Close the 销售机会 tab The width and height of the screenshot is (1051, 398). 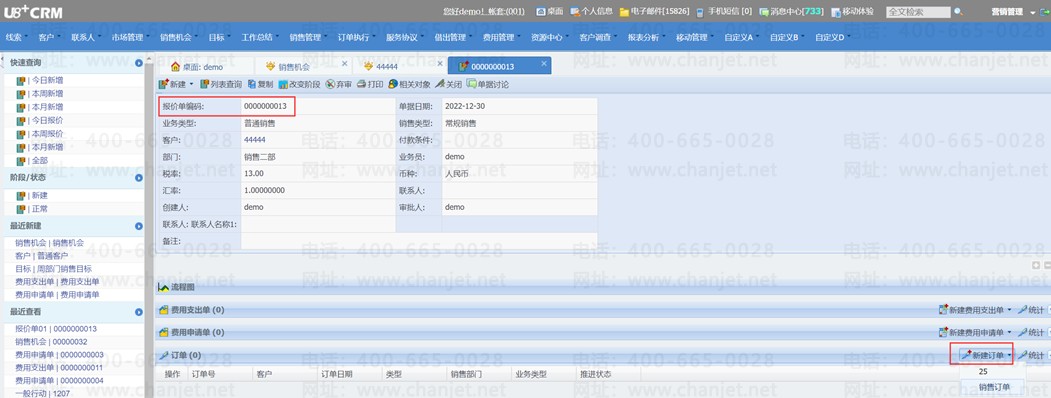344,64
